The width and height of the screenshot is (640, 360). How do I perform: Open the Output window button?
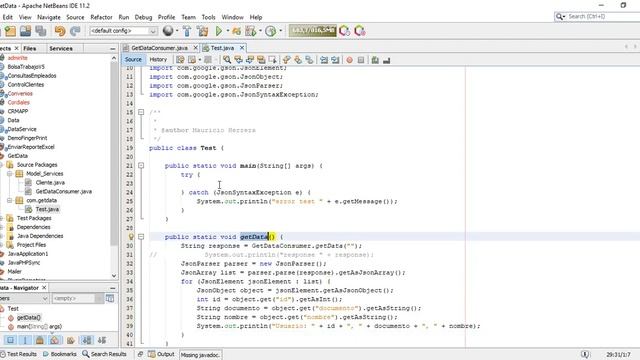click(x=161, y=354)
